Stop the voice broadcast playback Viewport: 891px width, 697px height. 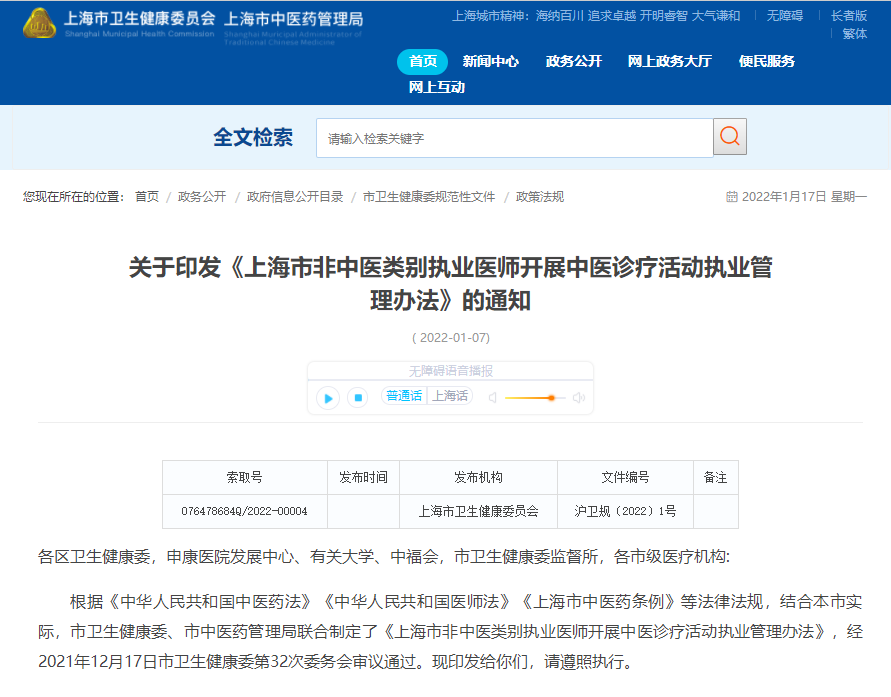tap(358, 398)
